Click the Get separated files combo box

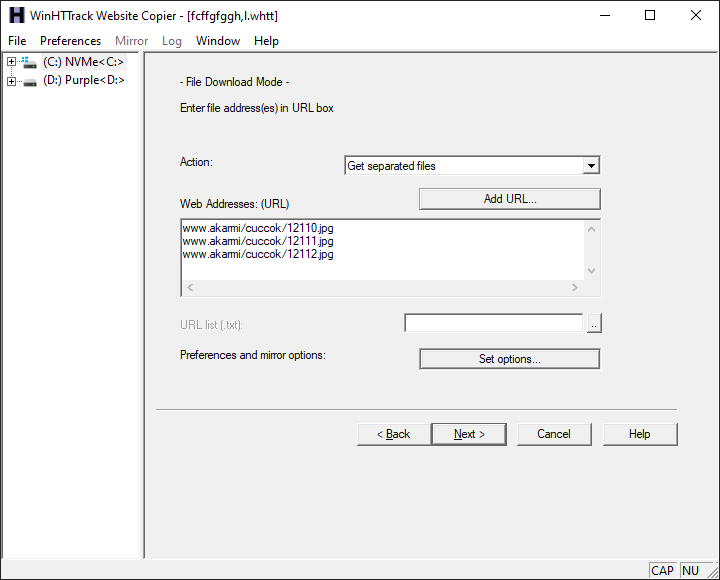tap(472, 165)
